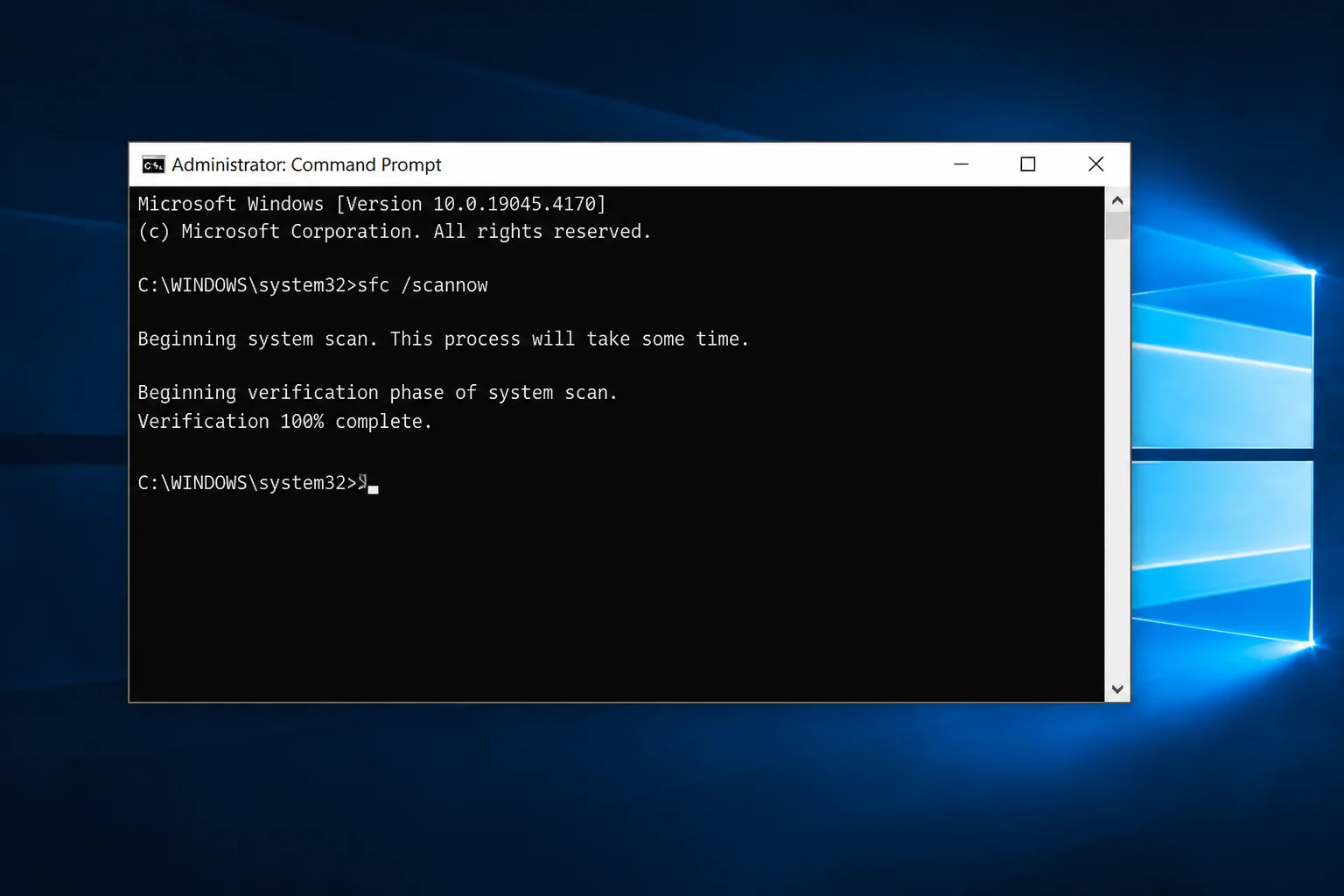Click 'Beginning verification phase of system scan.' line

point(378,393)
